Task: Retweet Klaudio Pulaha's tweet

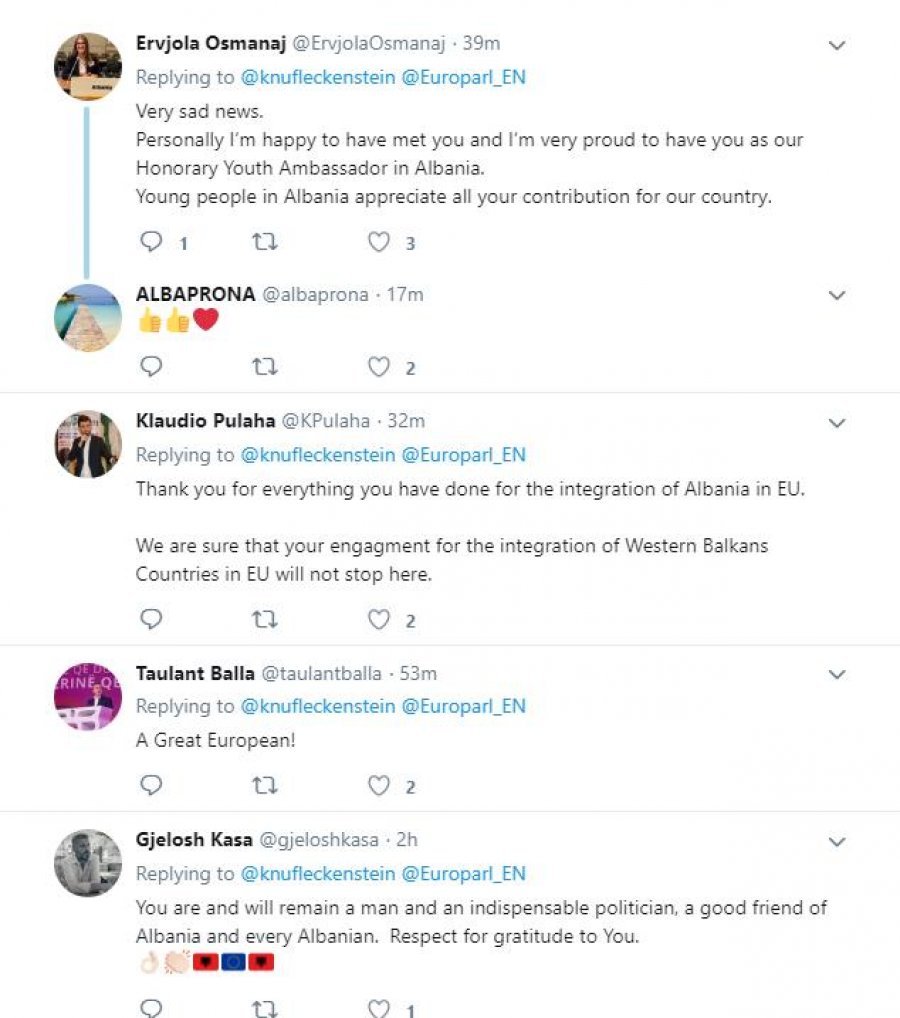Action: (x=265, y=620)
